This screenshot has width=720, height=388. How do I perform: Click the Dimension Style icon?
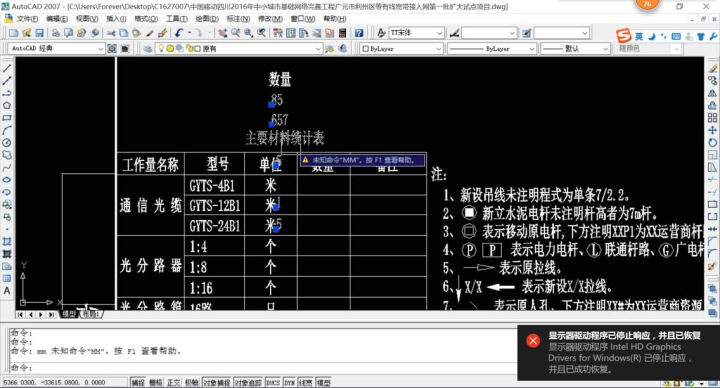click(x=454, y=33)
